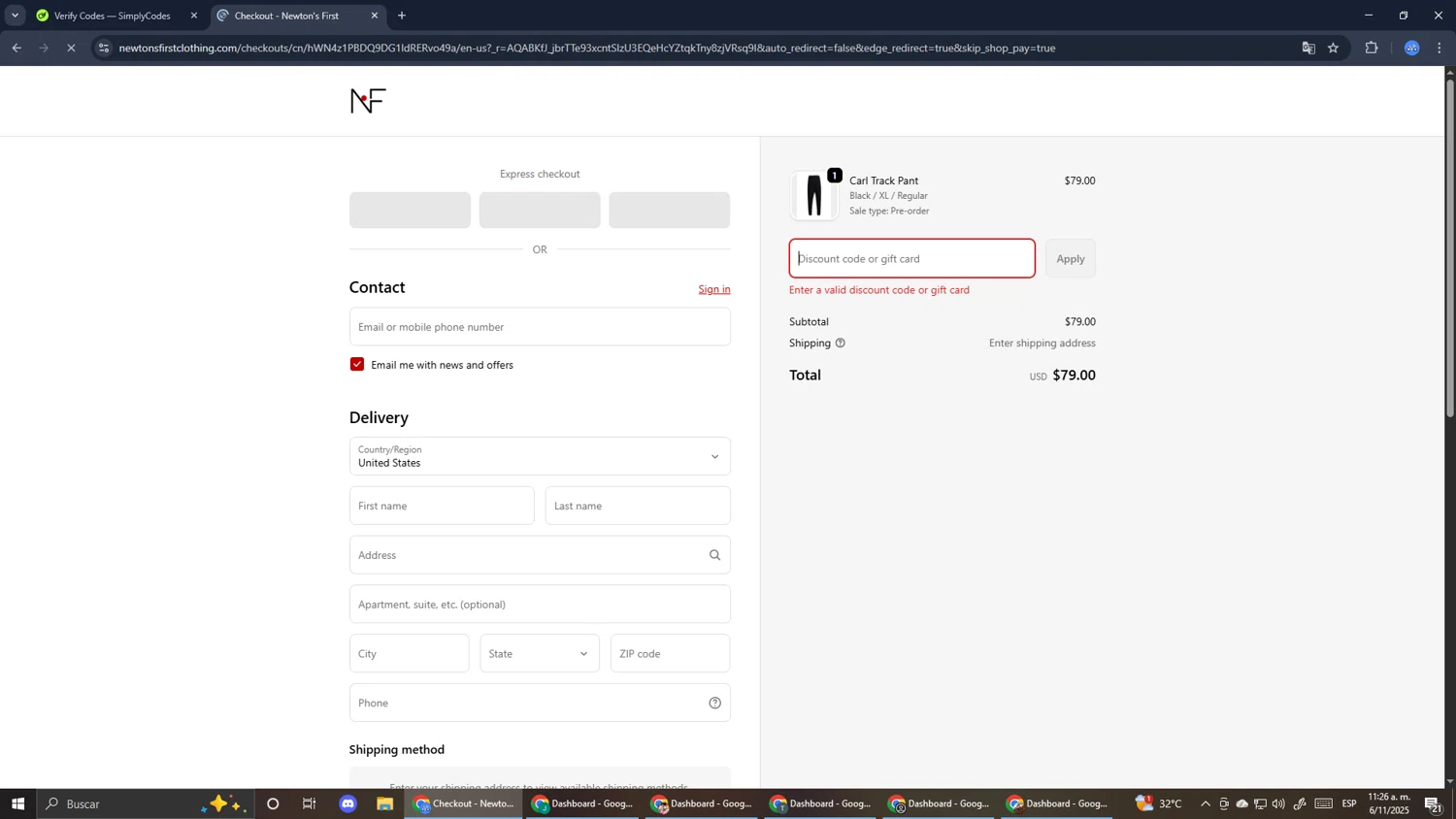View site information icon in address bar

coord(104,48)
